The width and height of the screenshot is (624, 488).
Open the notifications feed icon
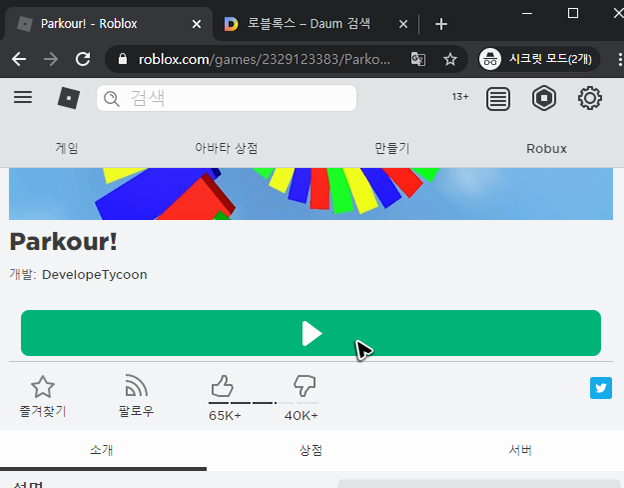[x=498, y=98]
